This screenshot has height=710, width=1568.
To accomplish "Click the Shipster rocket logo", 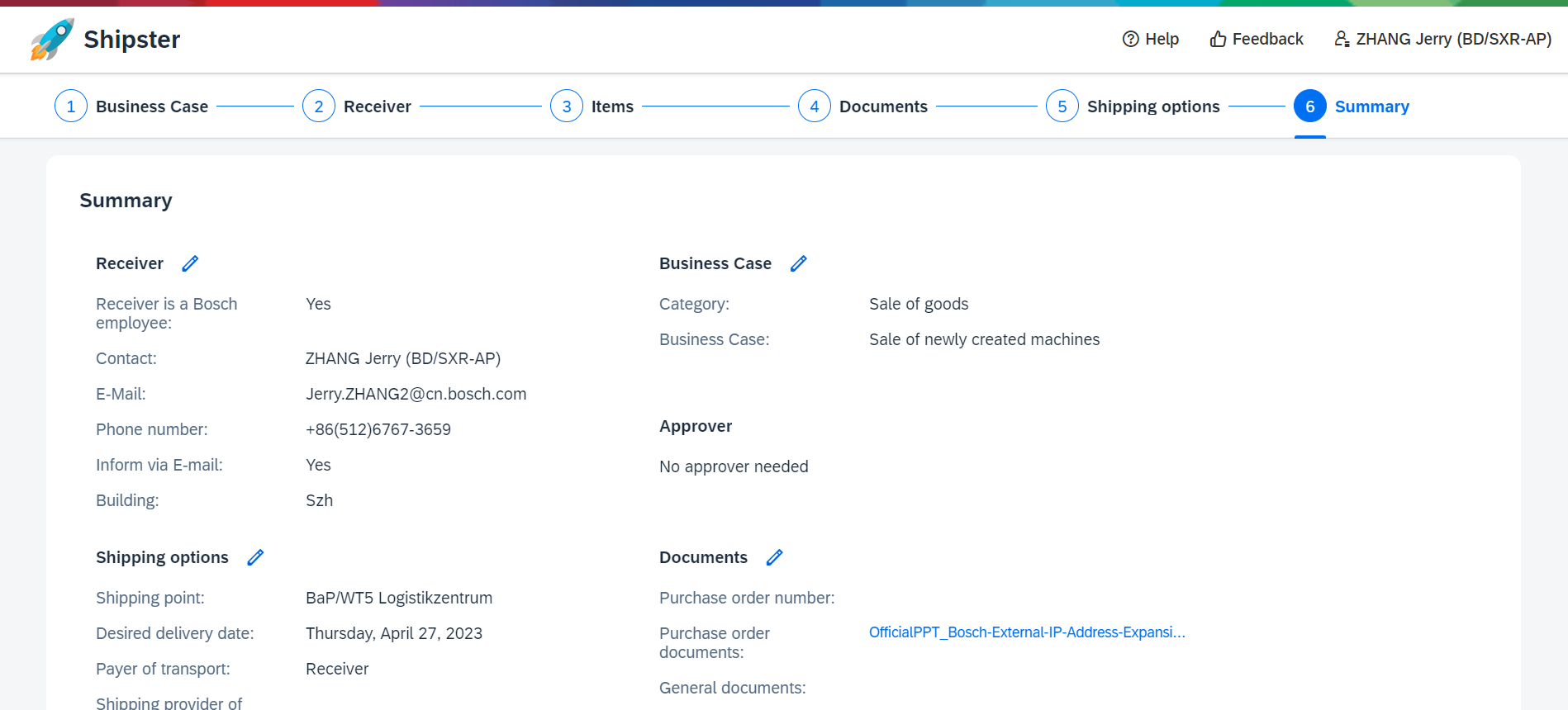I will point(52,39).
